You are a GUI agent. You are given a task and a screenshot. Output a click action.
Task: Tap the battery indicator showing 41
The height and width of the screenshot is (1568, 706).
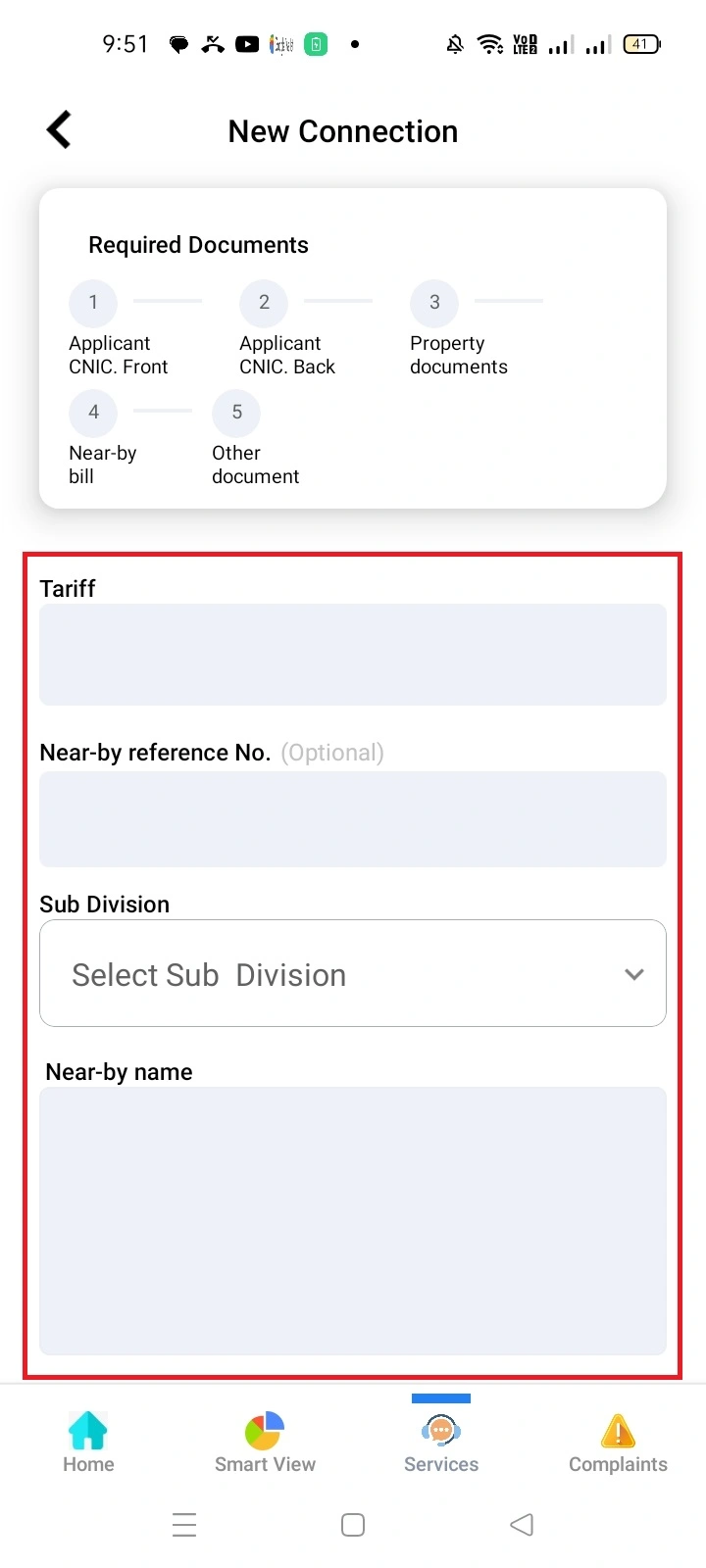pyautogui.click(x=640, y=43)
